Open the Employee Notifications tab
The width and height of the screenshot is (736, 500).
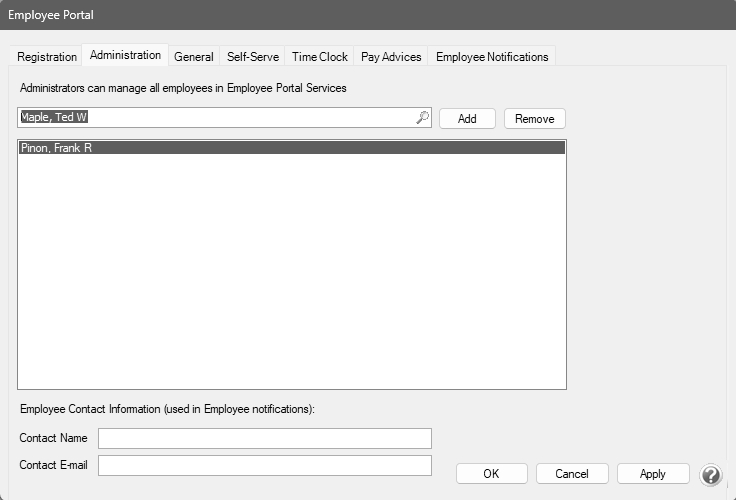pos(492,57)
